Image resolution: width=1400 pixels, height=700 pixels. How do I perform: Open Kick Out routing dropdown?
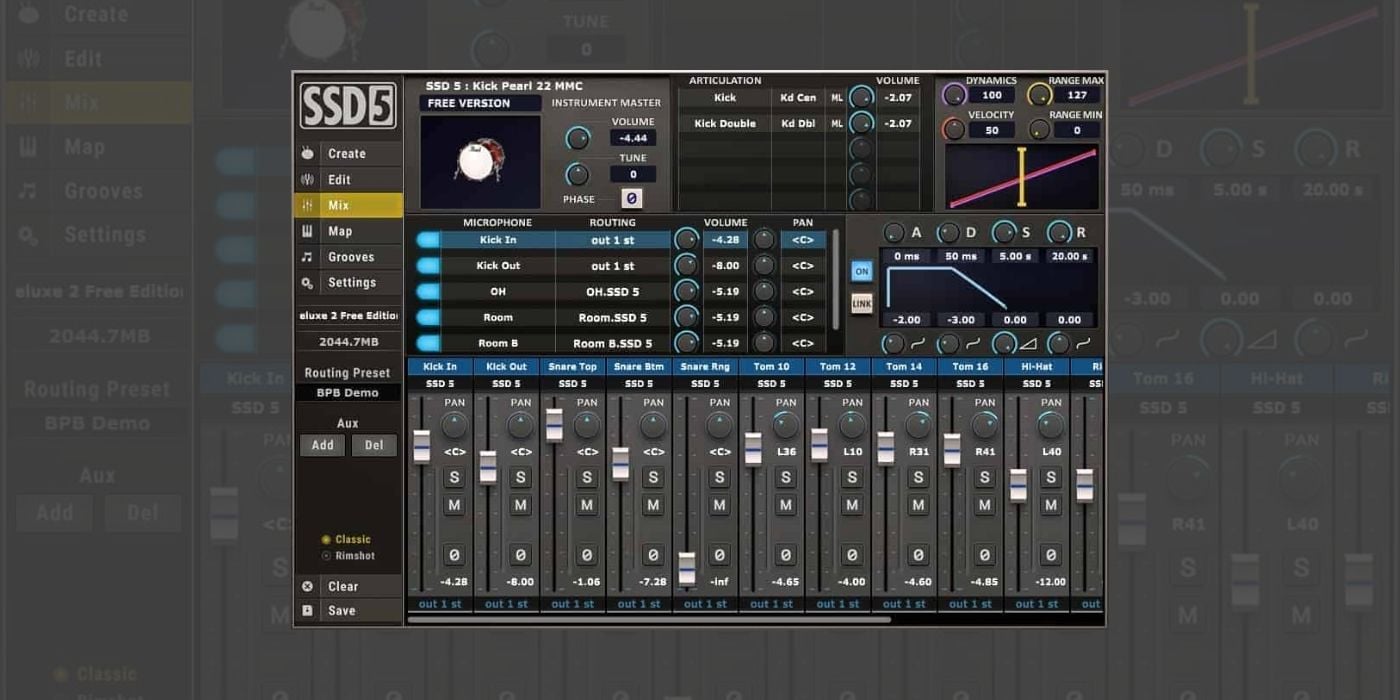click(613, 266)
